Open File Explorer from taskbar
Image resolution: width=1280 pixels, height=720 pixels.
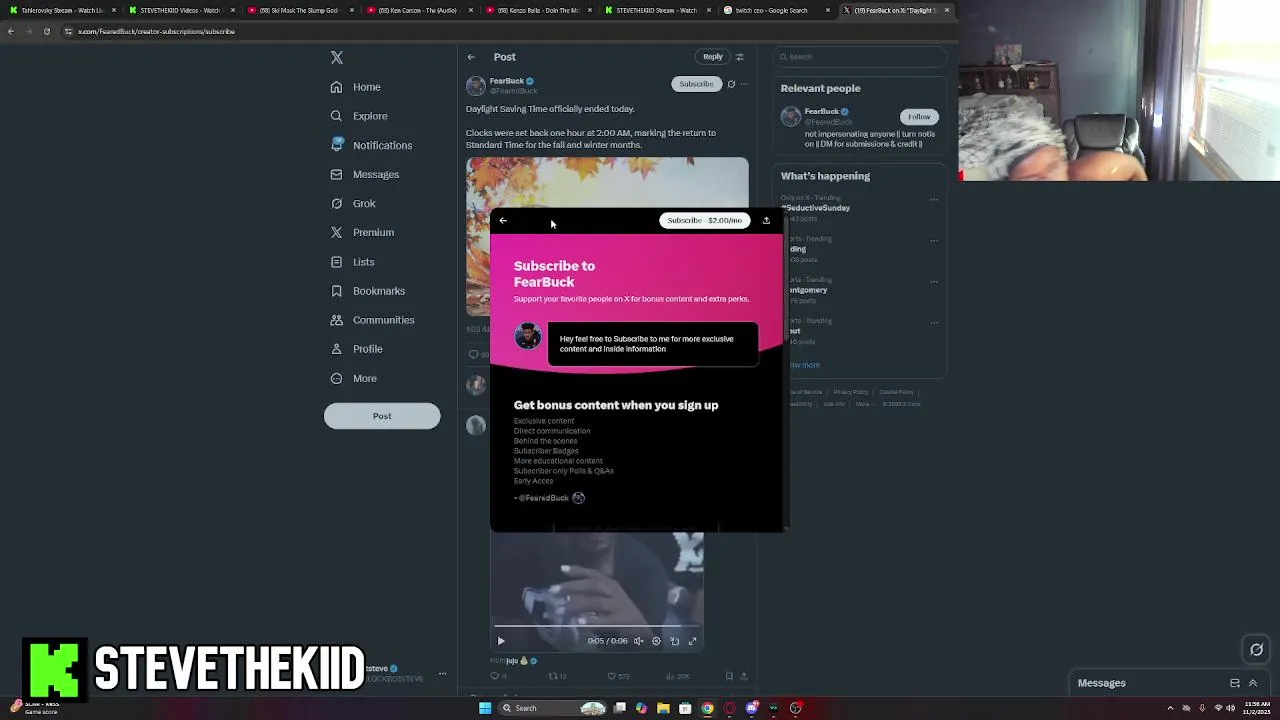(663, 708)
